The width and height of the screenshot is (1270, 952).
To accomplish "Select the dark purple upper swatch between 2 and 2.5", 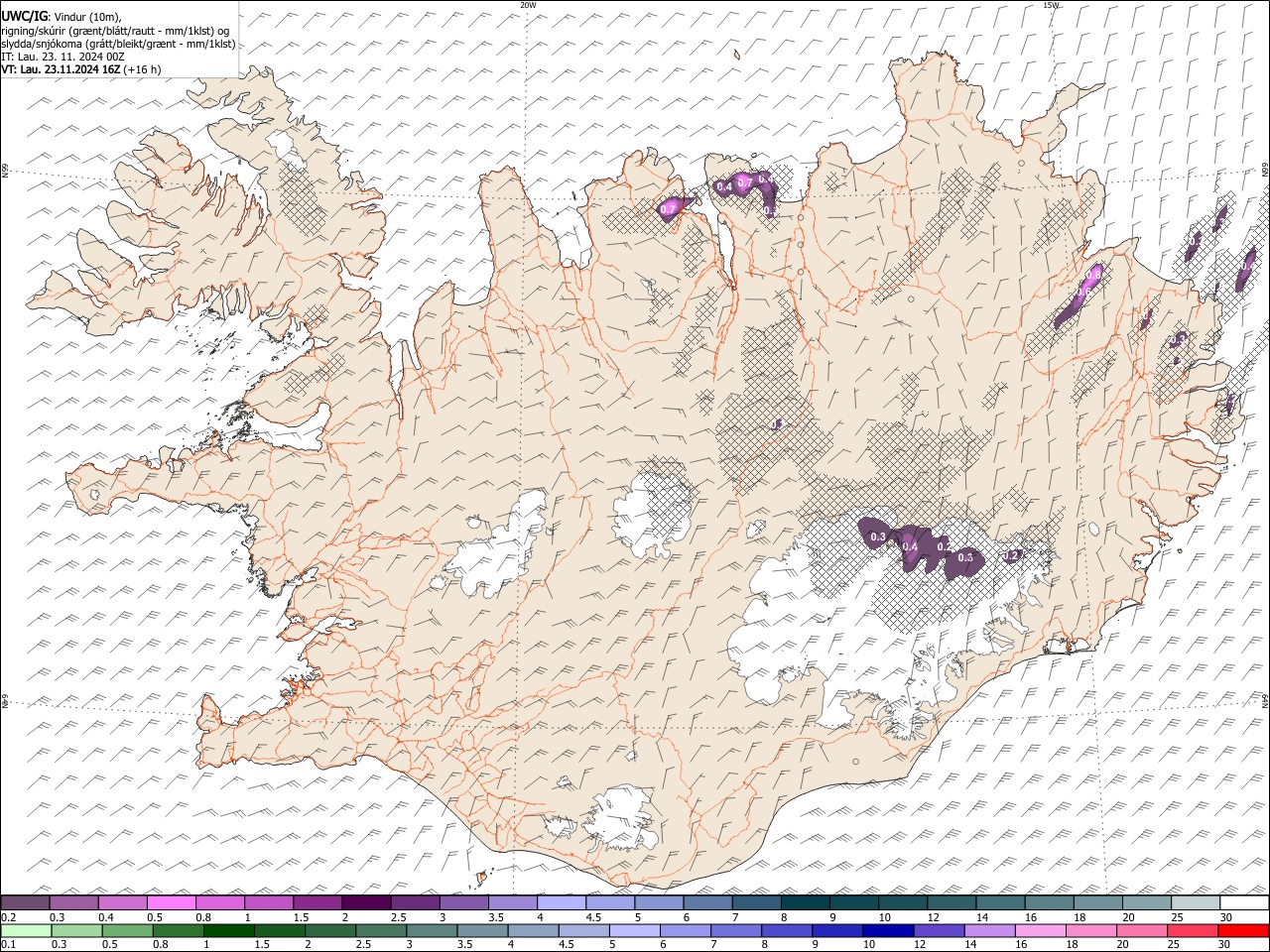I will tap(366, 902).
